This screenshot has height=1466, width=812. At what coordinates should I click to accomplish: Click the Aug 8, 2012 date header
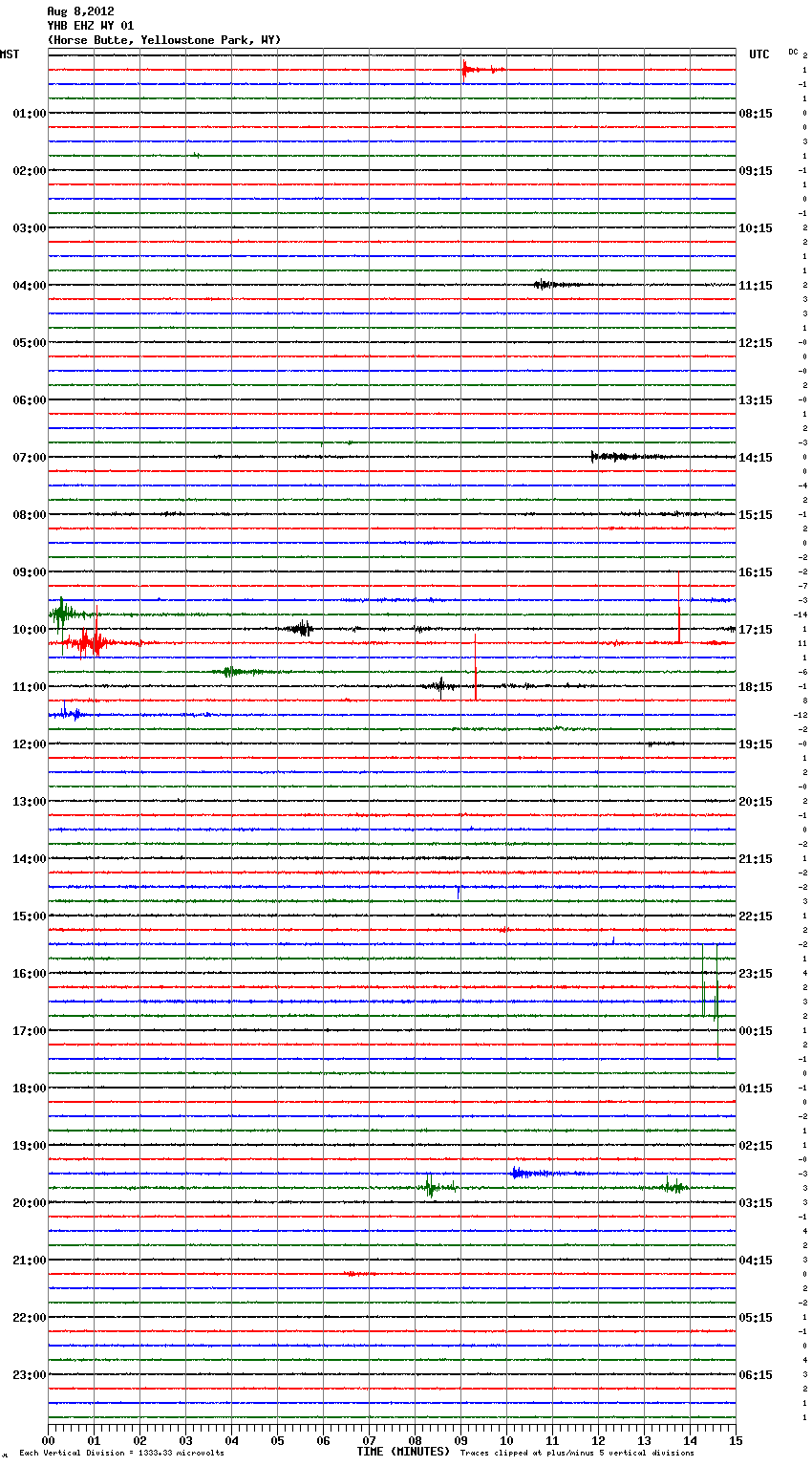click(80, 11)
